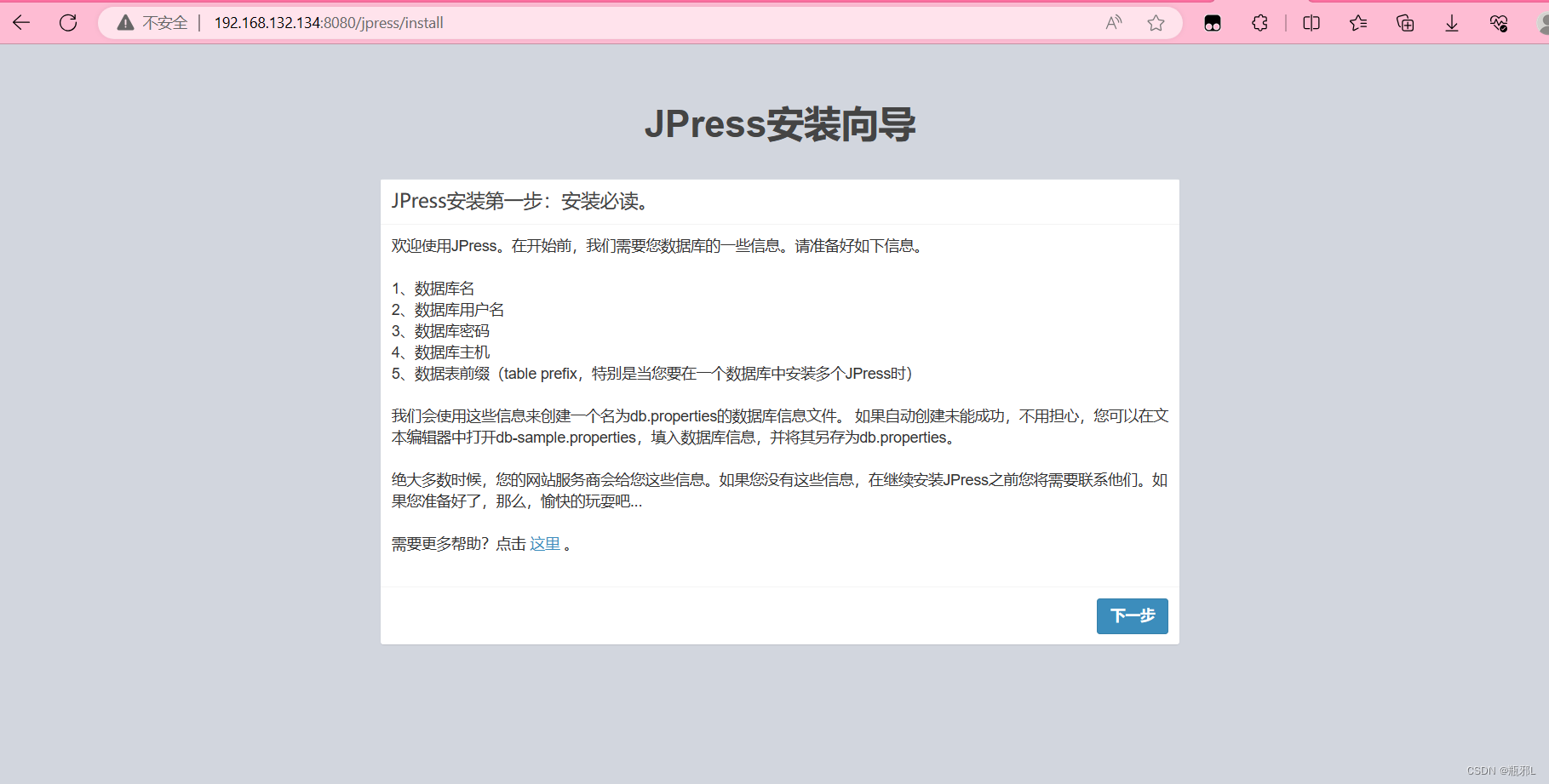Screen dimensions: 1549x784
Task: Open the 这里 help link
Action: point(544,544)
